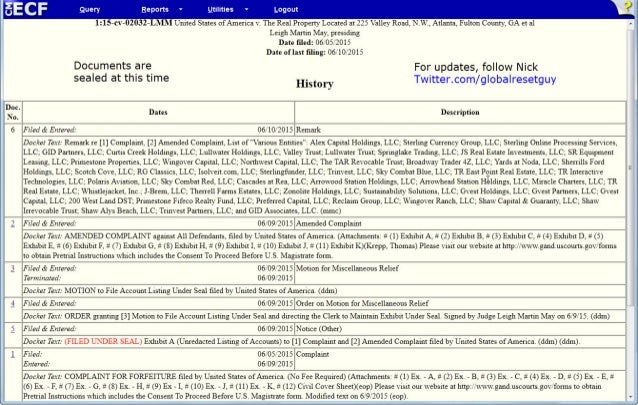Click the "Description" column header

tap(460, 112)
